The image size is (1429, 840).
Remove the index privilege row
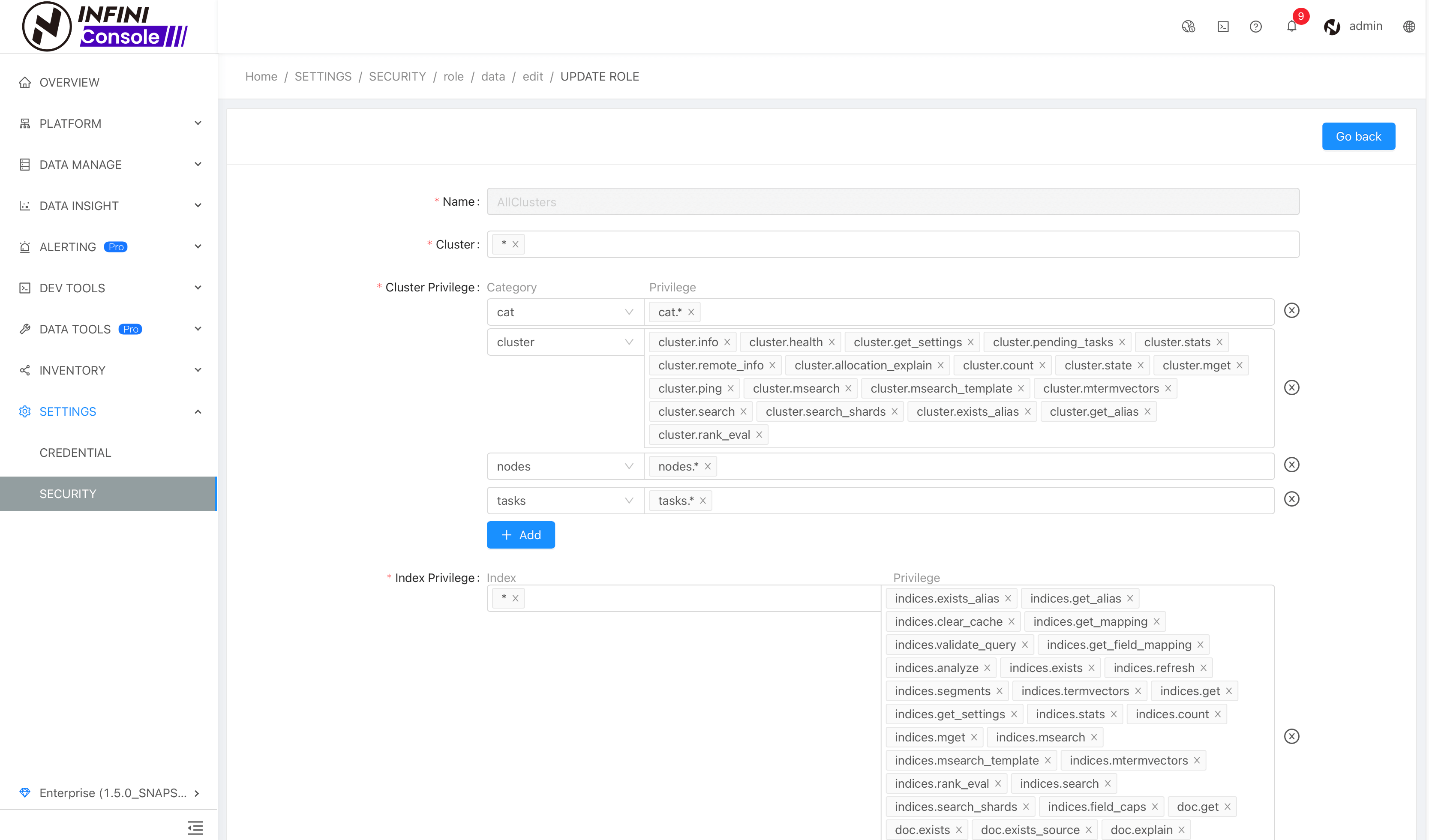1291,736
